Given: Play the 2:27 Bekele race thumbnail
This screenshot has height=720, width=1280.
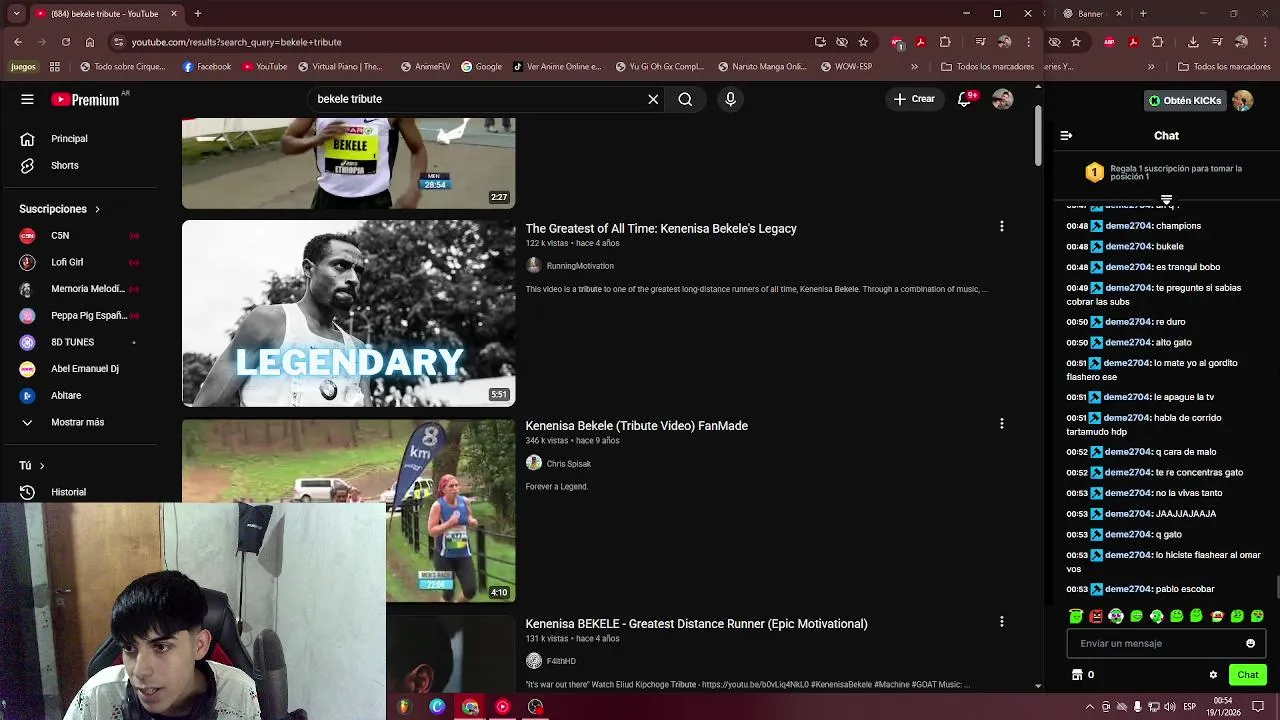Looking at the screenshot, I should (348, 163).
